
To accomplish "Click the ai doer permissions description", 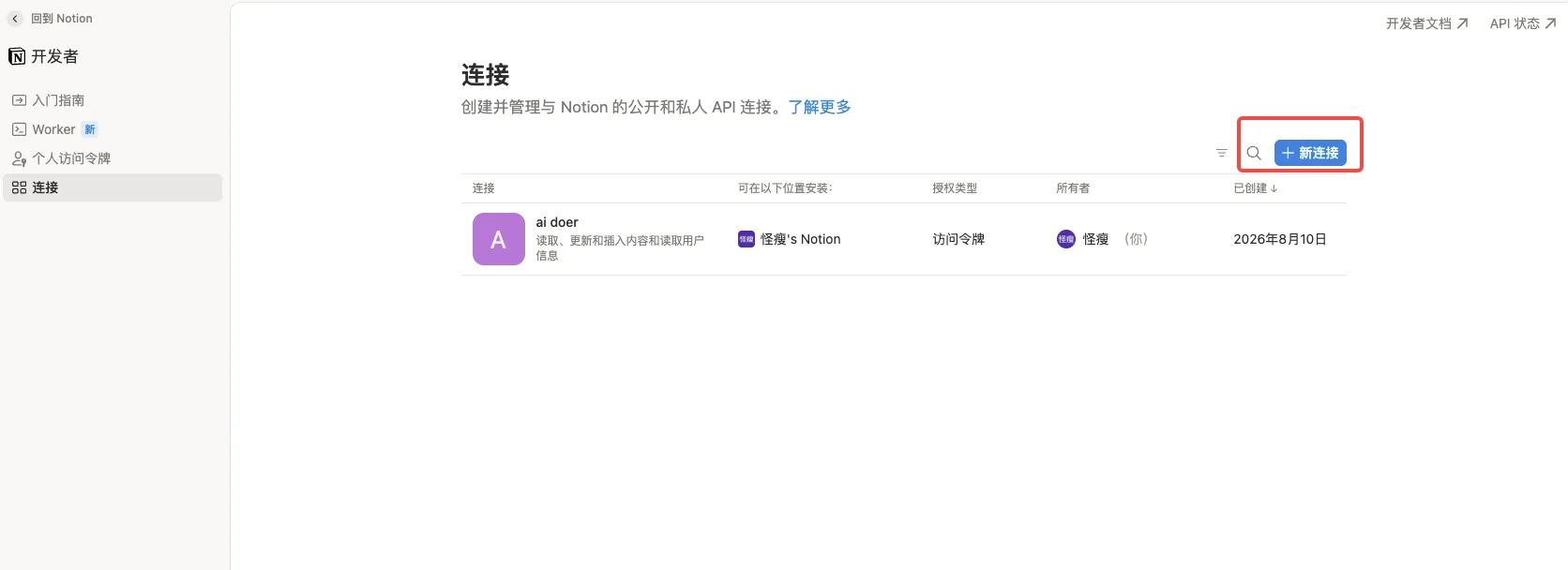I will point(620,247).
